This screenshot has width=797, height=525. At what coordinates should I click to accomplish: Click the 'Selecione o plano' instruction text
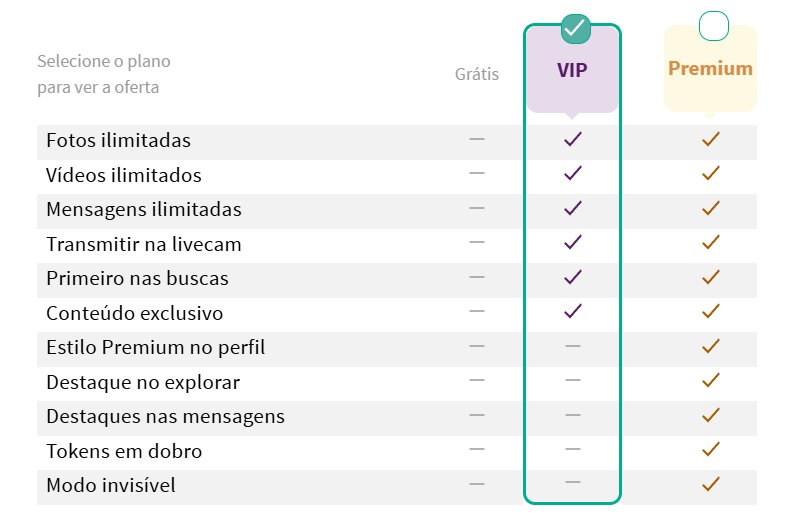click(x=104, y=61)
